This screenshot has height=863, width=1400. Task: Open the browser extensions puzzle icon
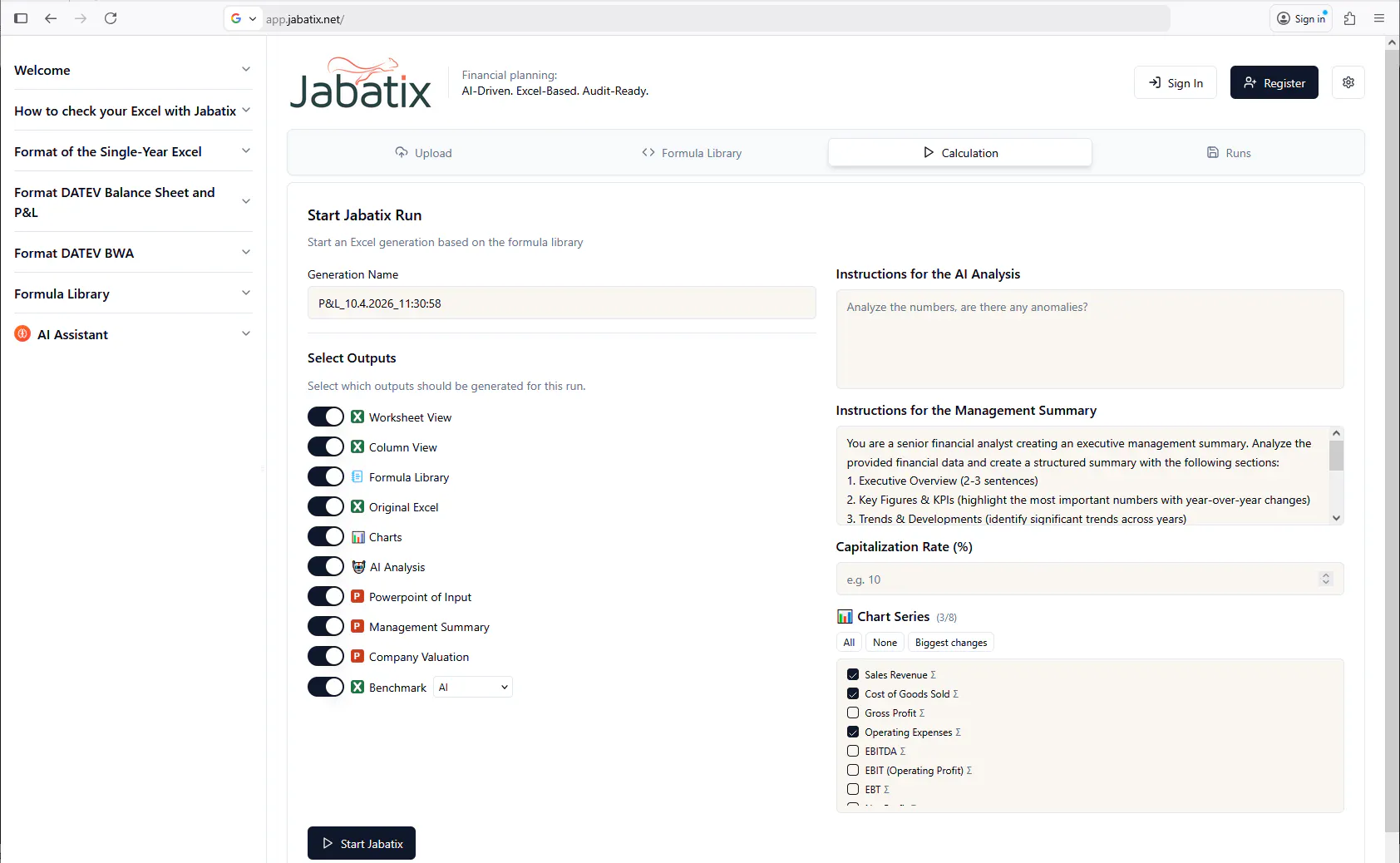(x=1349, y=18)
